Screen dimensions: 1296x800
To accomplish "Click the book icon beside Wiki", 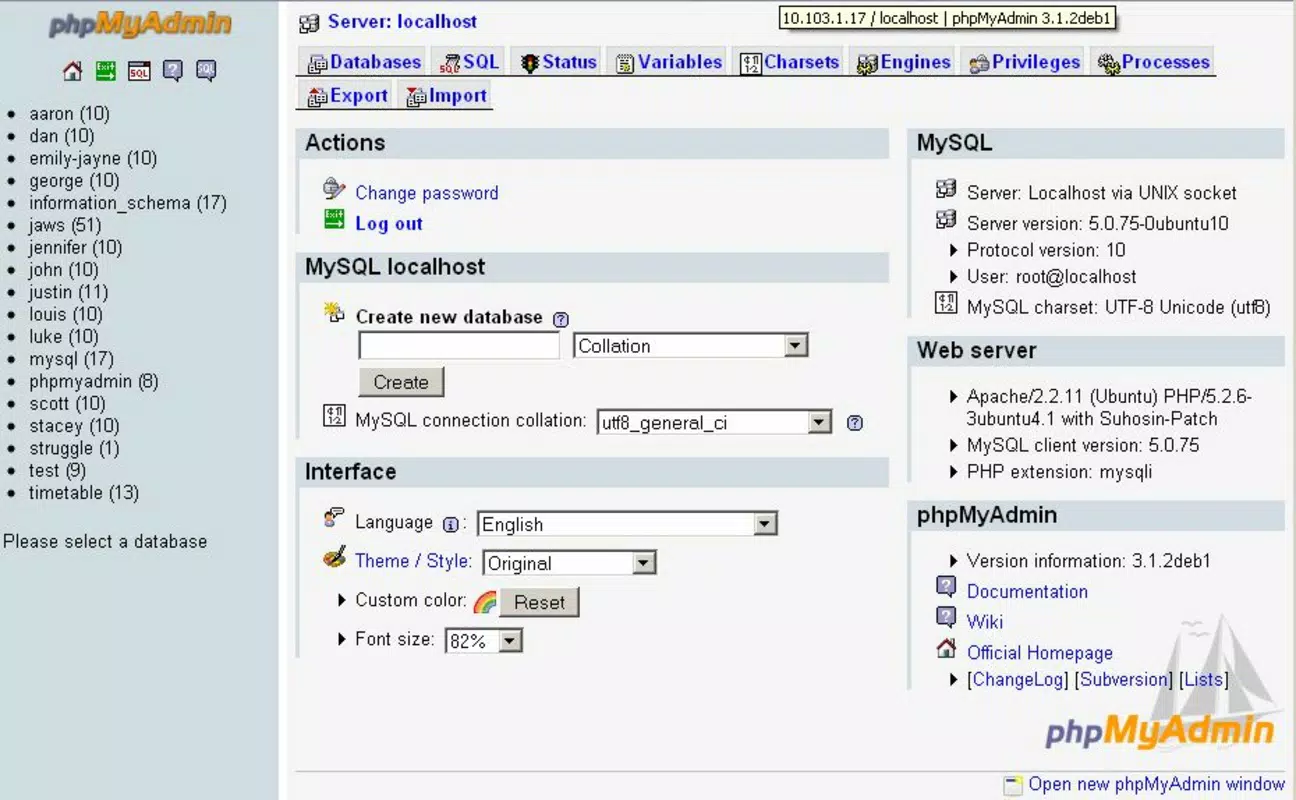I will coord(946,616).
